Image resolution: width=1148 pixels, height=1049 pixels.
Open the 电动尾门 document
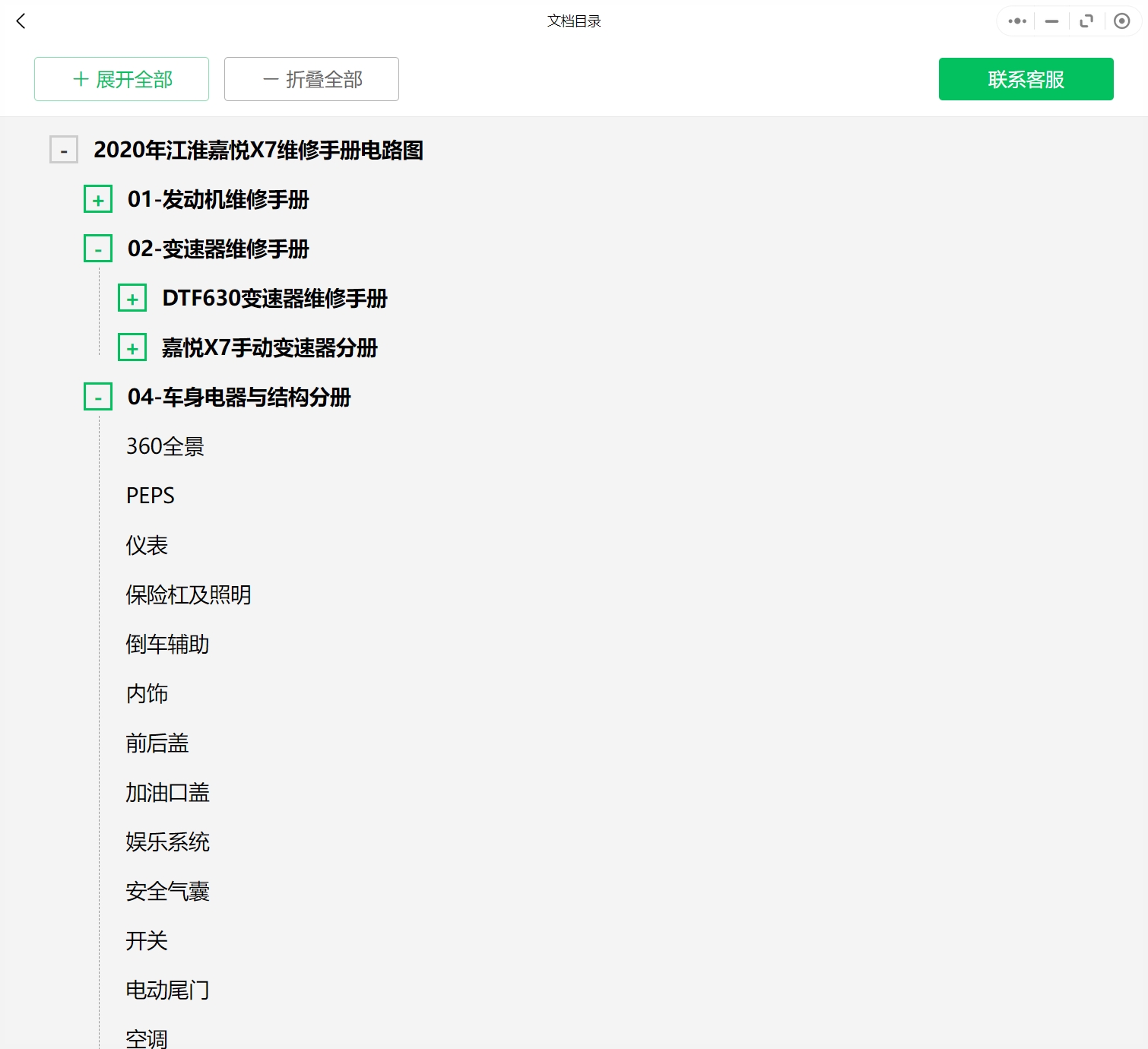[168, 990]
